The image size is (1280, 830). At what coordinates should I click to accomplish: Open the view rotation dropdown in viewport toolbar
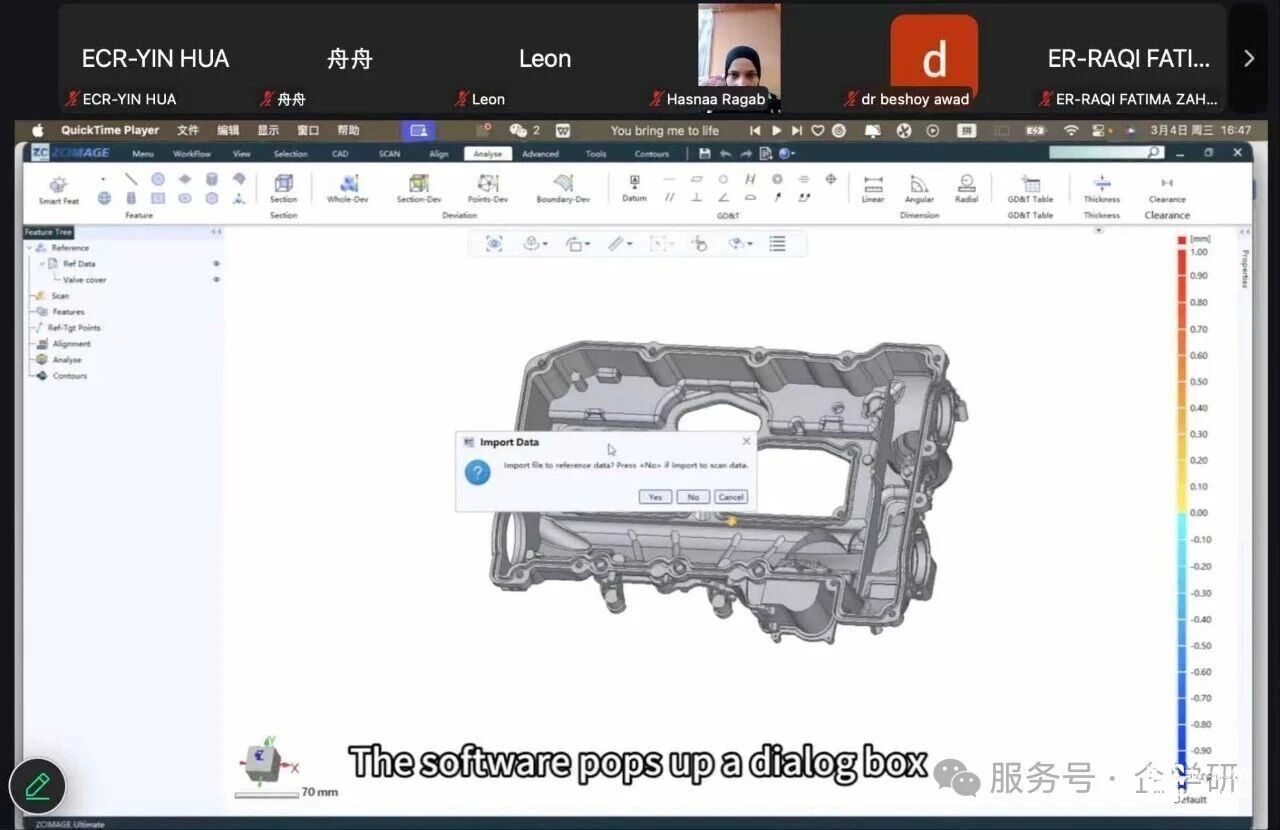(x=578, y=244)
